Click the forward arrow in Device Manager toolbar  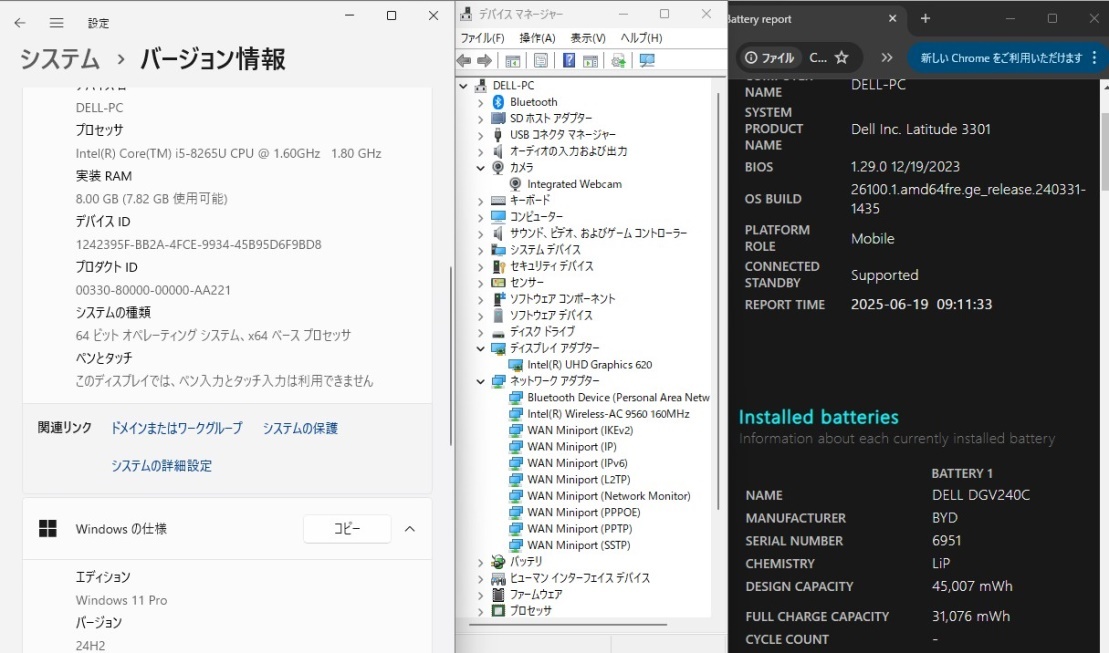click(x=483, y=60)
